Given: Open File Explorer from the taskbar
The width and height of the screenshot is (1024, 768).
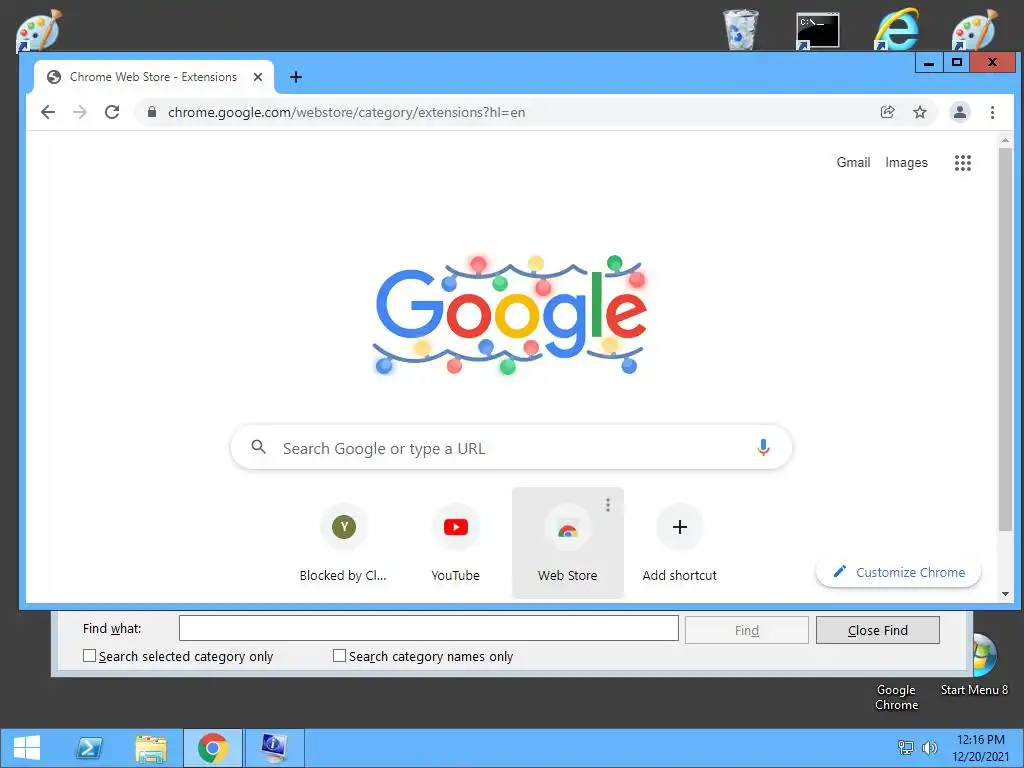Looking at the screenshot, I should 150,748.
